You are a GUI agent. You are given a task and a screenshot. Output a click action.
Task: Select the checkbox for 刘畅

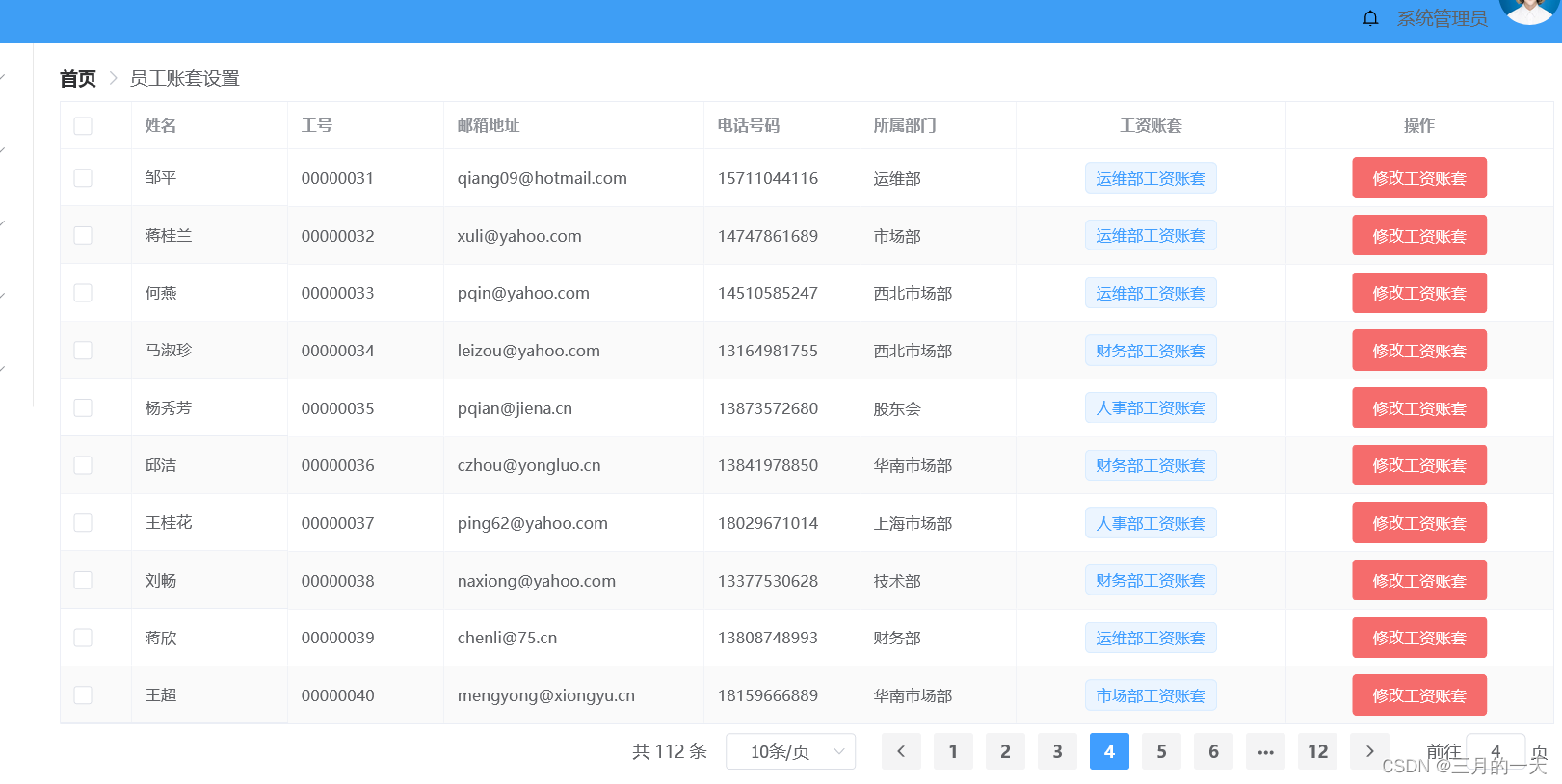[83, 580]
